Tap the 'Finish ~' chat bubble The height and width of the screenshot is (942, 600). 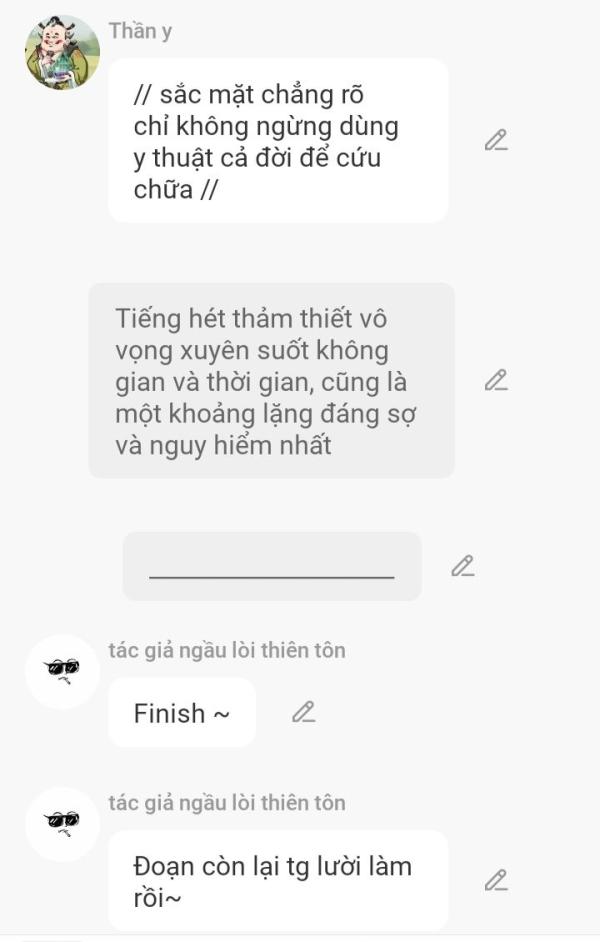(181, 713)
